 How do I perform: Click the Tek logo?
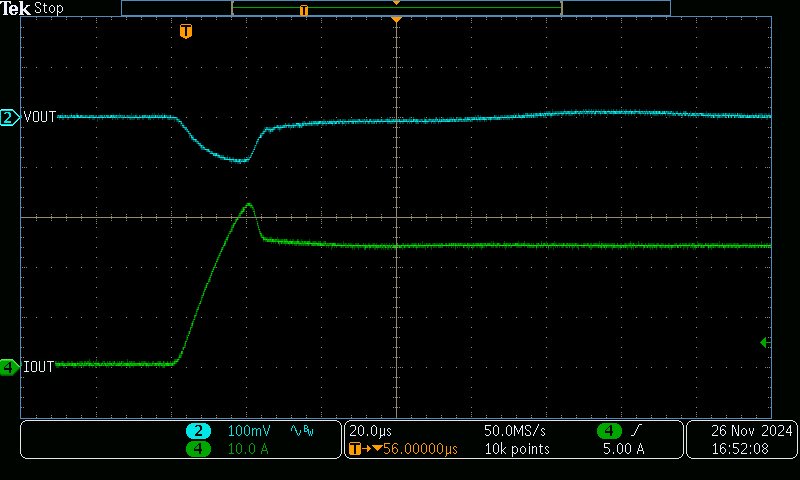(x=16, y=8)
